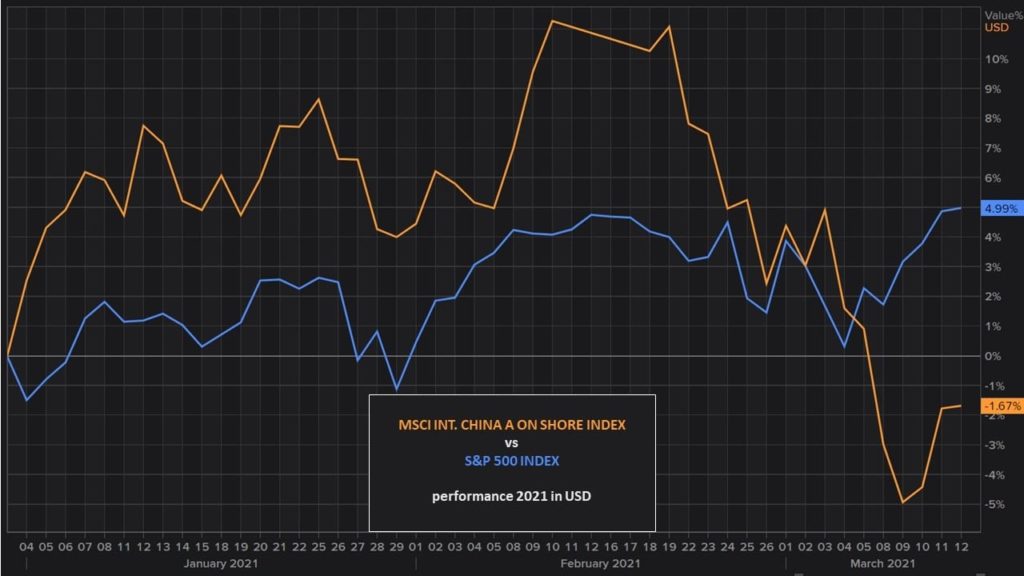1024x576 pixels.
Task: Click the 'vs' text in the legend box
Action: pos(511,443)
